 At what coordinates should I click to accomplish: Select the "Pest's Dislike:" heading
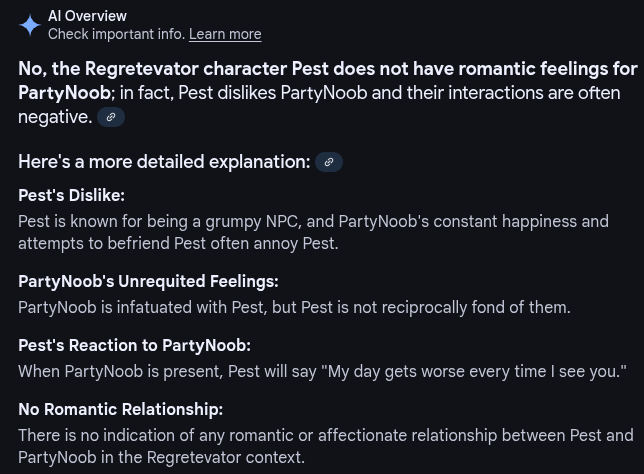click(71, 195)
